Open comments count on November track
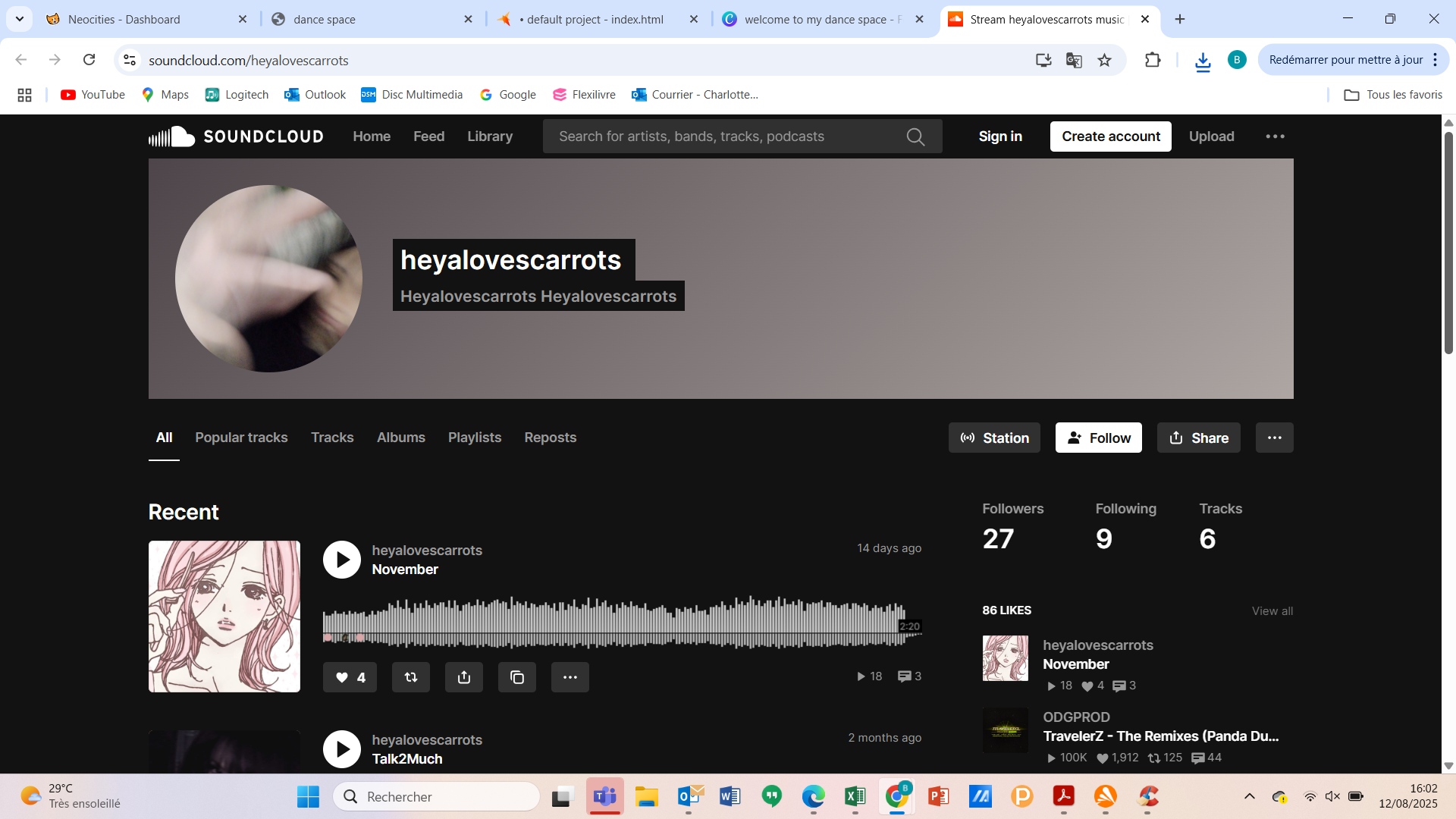 click(x=909, y=676)
